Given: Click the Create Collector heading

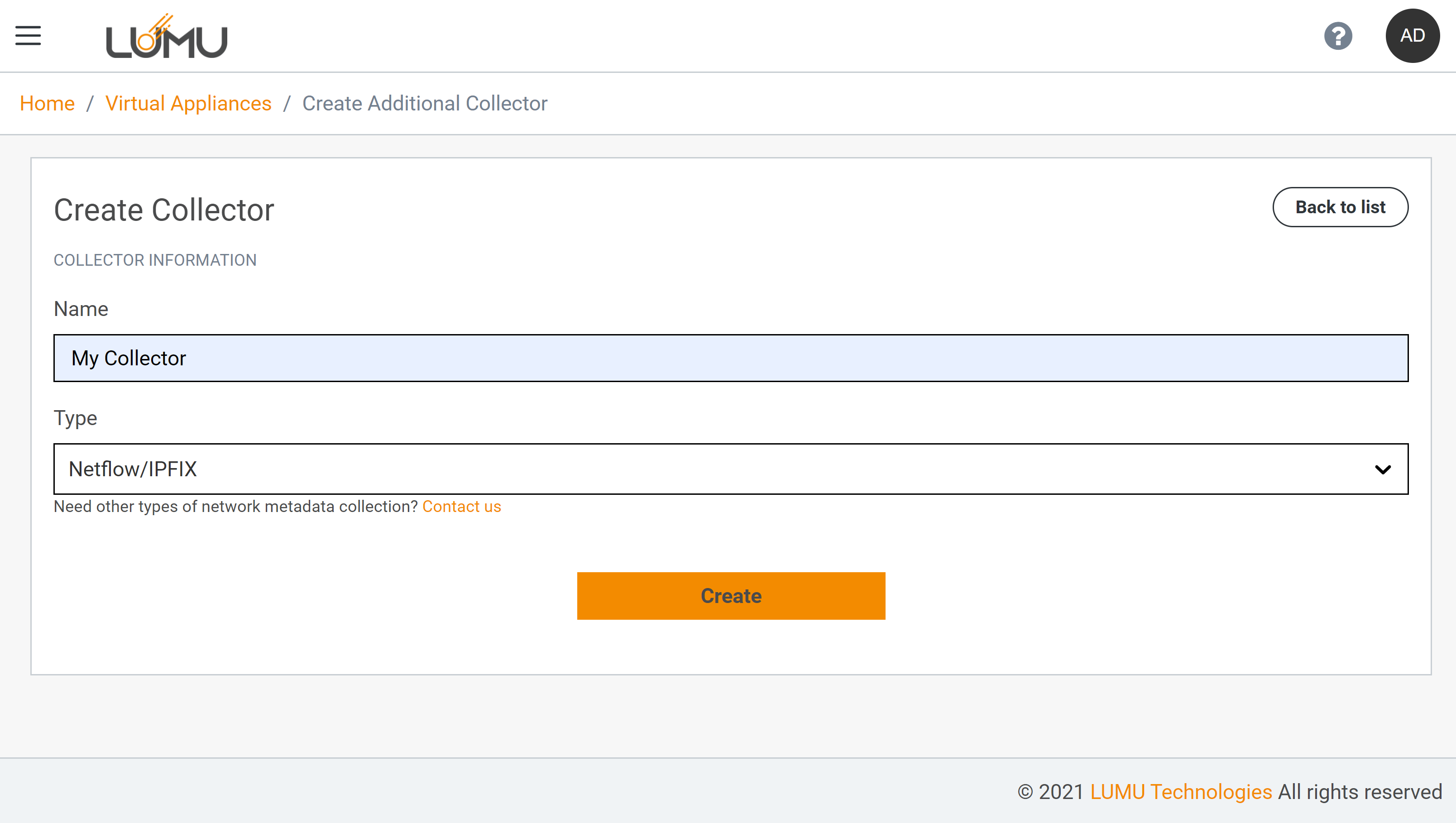Looking at the screenshot, I should [x=164, y=210].
